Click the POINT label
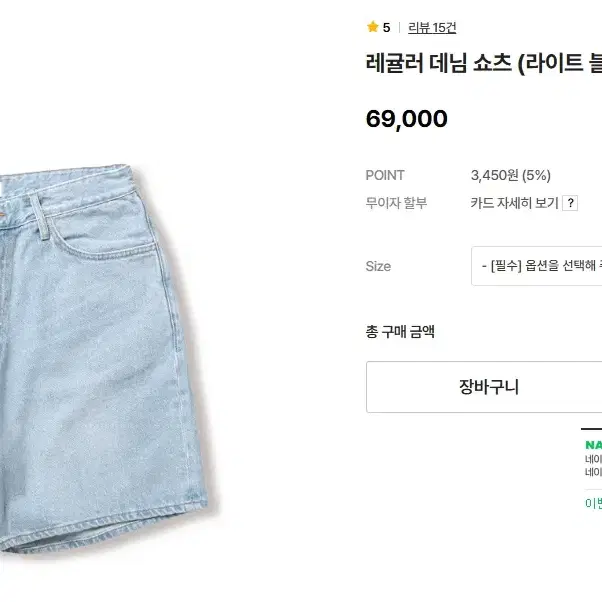Viewport: 602px width, 602px height. click(385, 175)
